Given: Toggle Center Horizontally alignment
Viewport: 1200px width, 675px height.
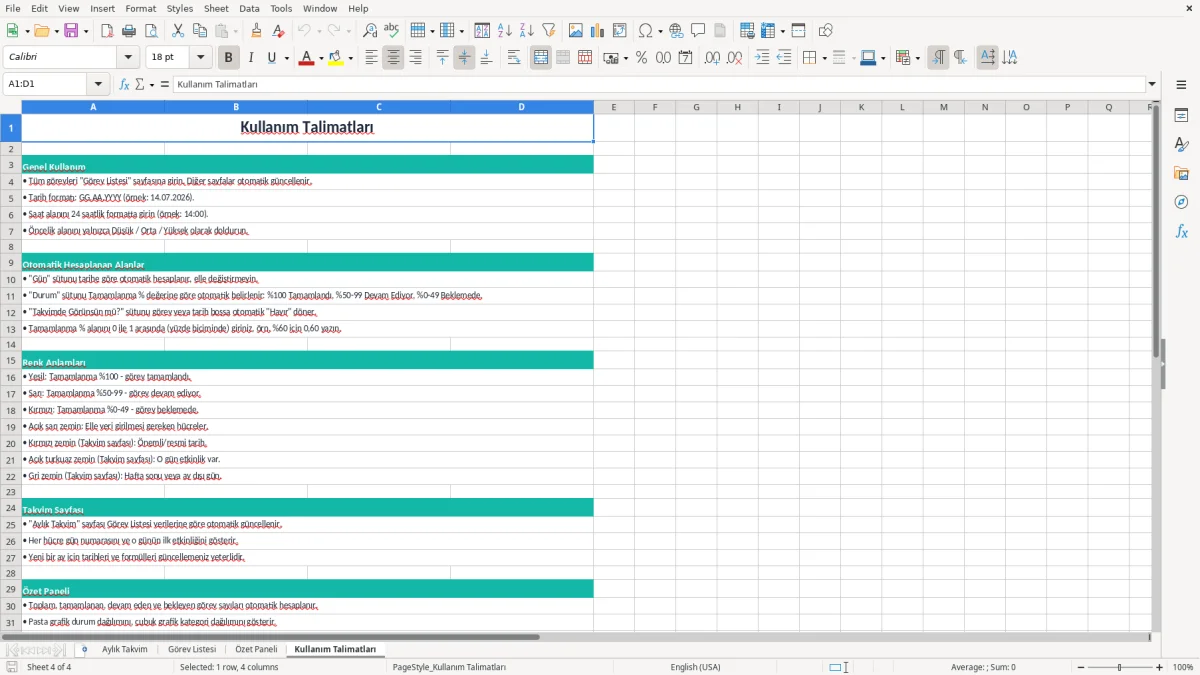Looking at the screenshot, I should (393, 58).
